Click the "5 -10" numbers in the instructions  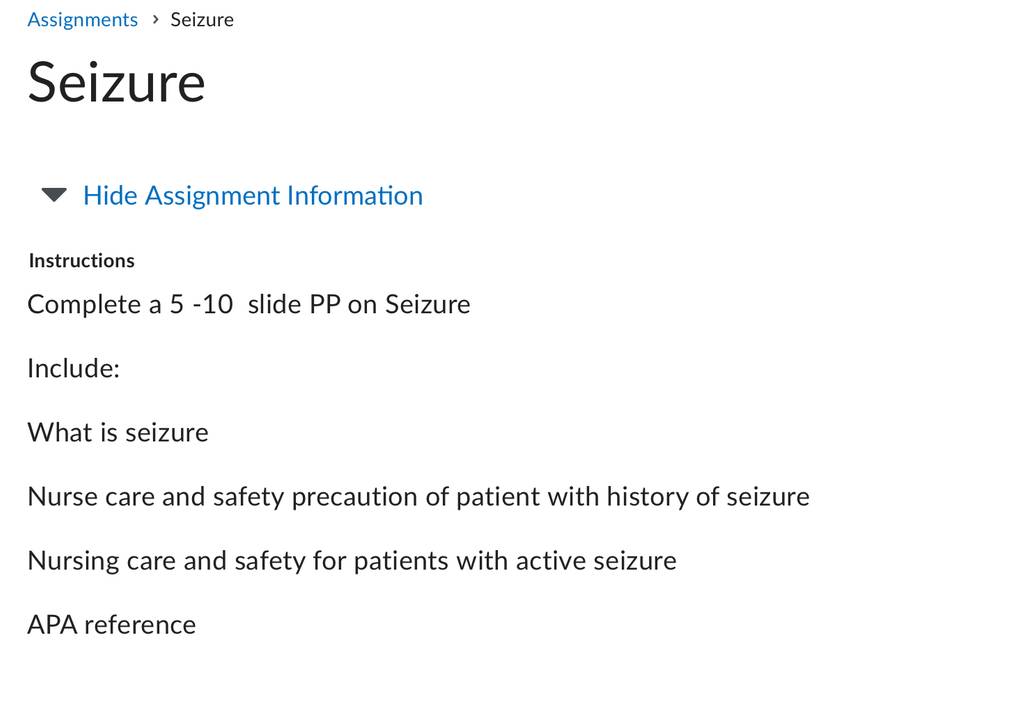(x=201, y=304)
